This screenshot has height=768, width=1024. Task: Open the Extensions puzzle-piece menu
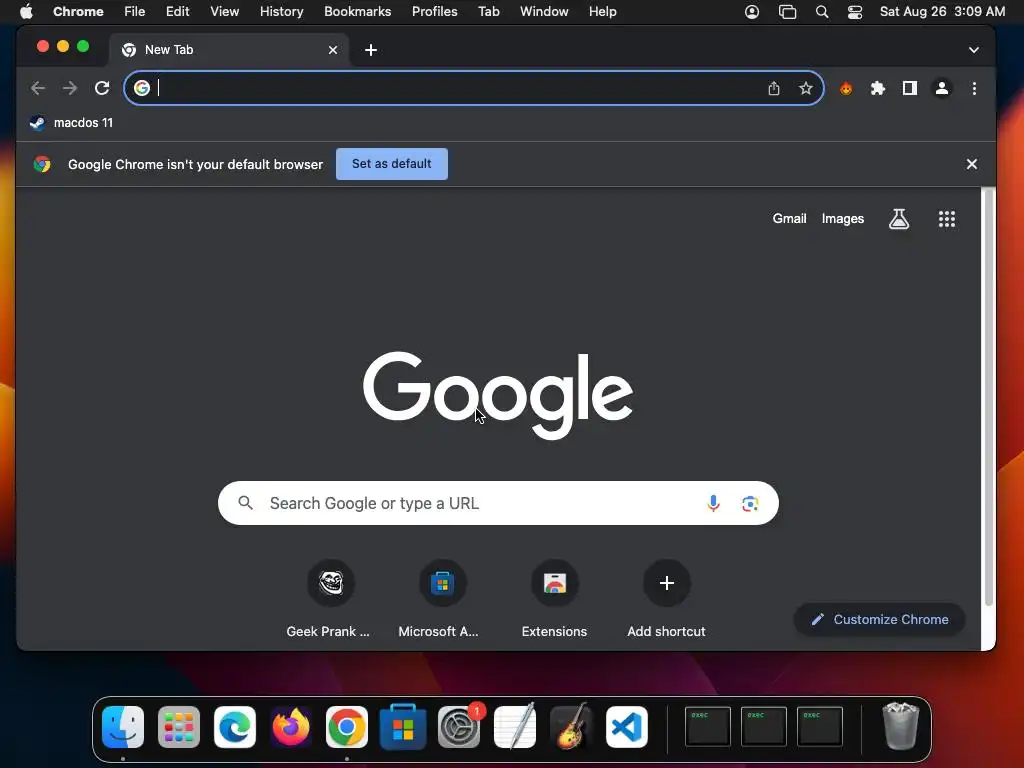878,88
